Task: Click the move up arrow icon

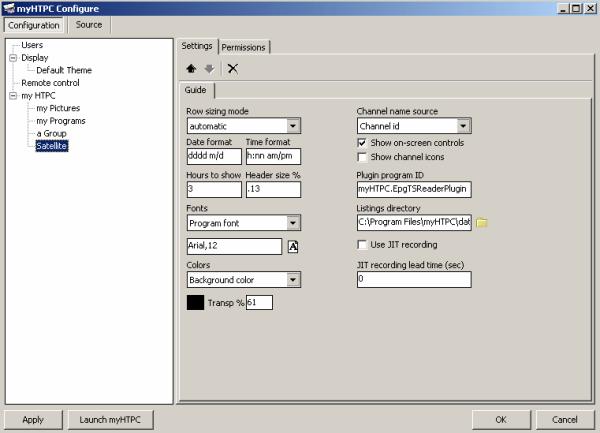Action: coord(192,68)
